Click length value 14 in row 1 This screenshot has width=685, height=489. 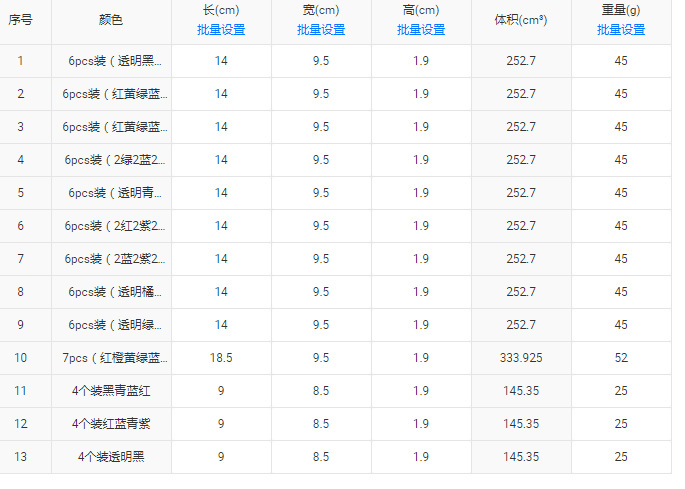(221, 61)
